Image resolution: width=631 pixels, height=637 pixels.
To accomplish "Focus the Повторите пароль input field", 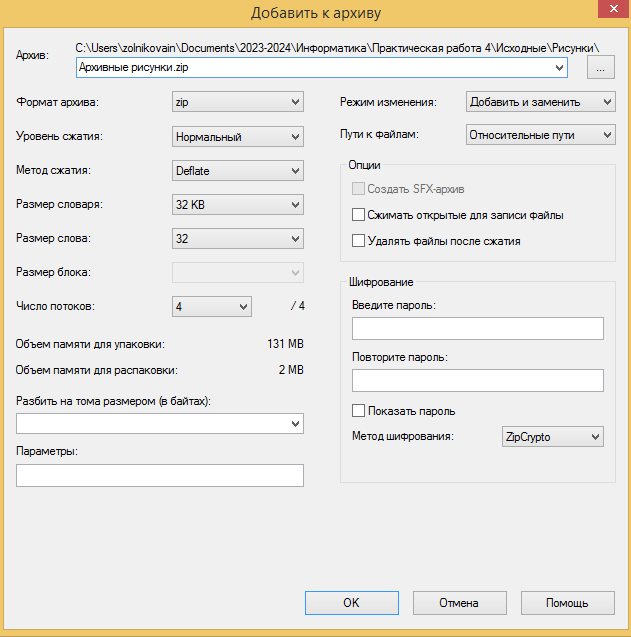I will point(478,380).
